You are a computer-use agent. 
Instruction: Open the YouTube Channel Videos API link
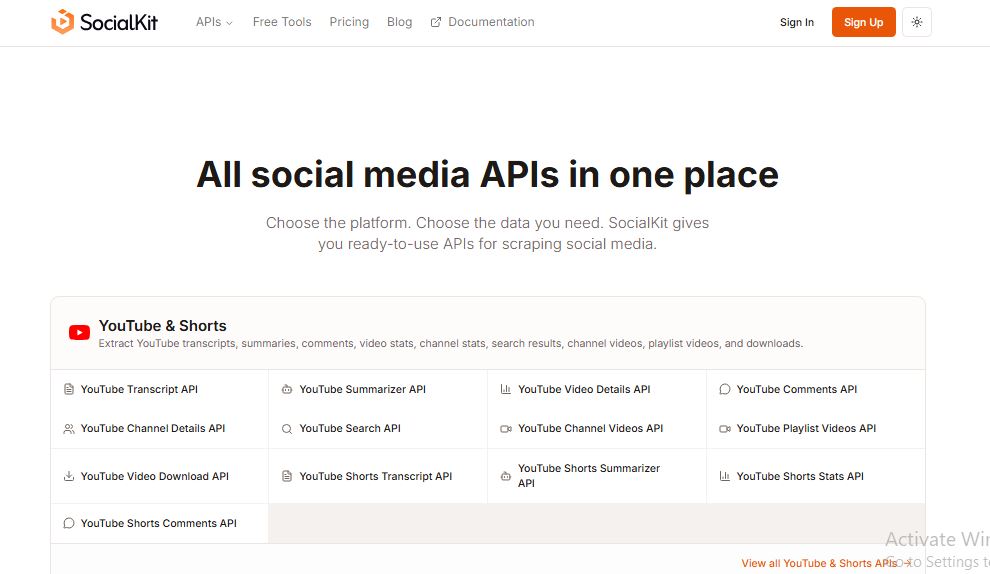590,428
